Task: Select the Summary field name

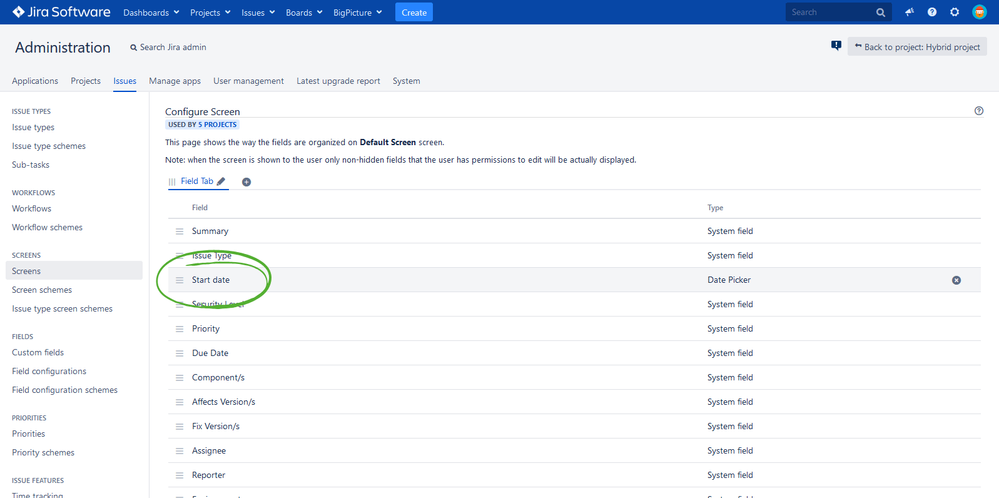Action: pyautogui.click(x=210, y=231)
